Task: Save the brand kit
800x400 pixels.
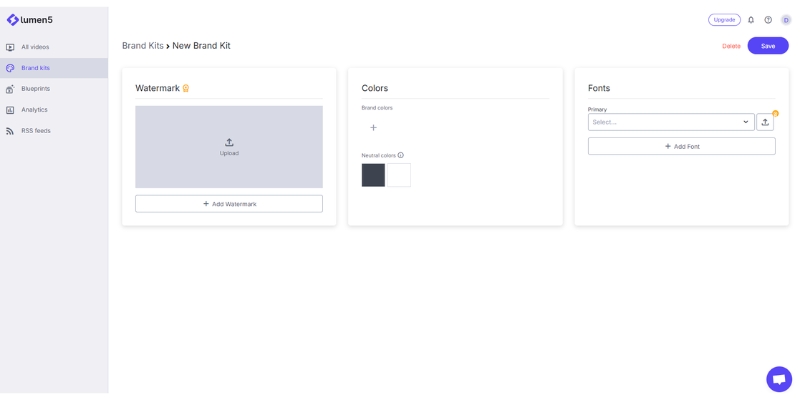Action: click(768, 46)
